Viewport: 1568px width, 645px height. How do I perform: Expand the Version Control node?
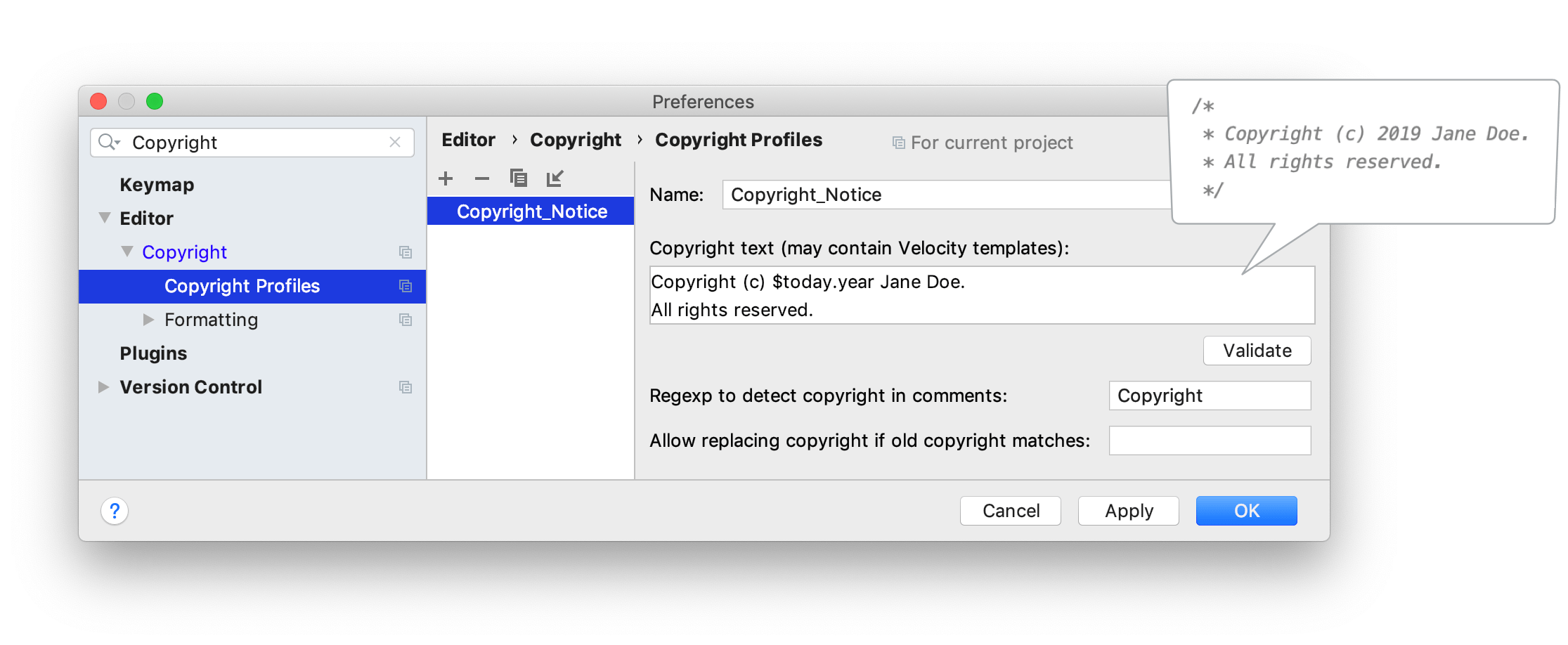[x=103, y=387]
